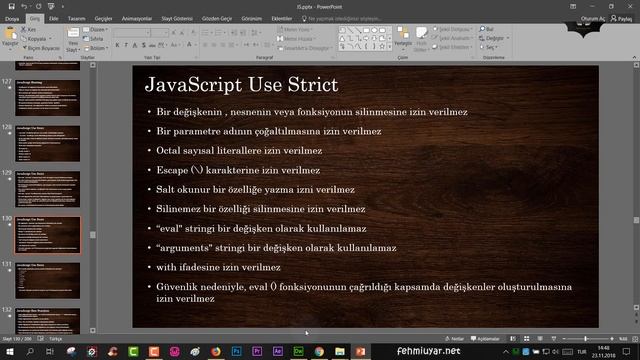The width and height of the screenshot is (640, 360).
Task: Switch to Slide Sorter view icon
Action: pos(527,339)
